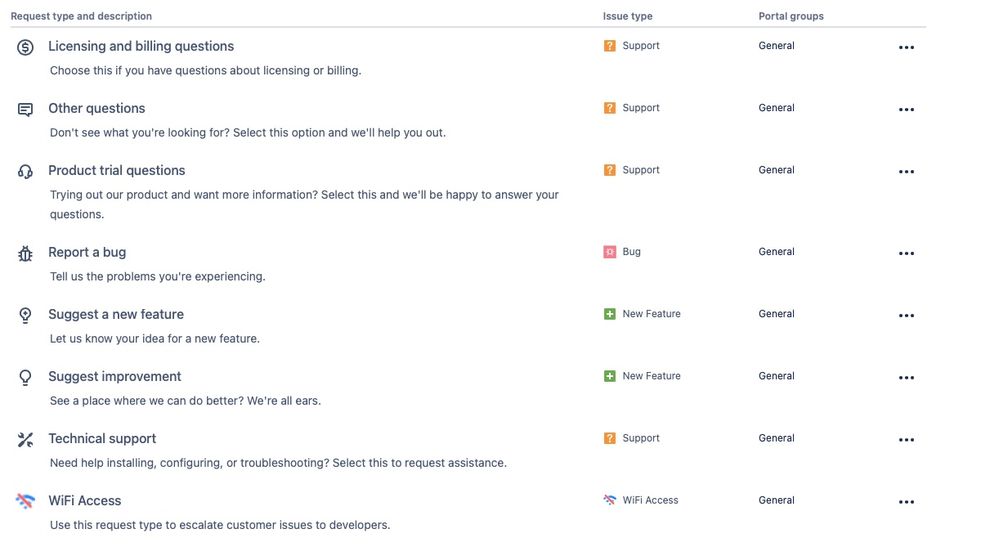The height and width of the screenshot is (547, 999).
Task: Click the dollar coin icon for Licensing and billing
Action: coord(26,47)
